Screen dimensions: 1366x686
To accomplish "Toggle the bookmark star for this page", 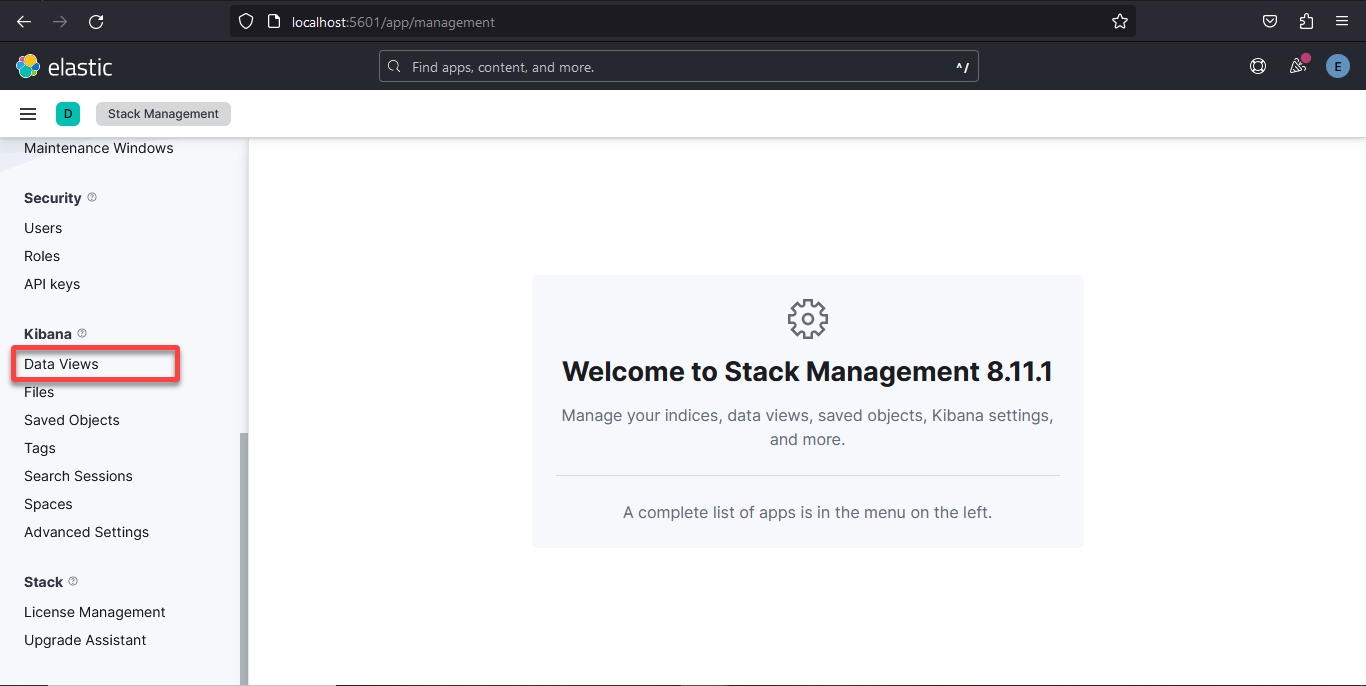I will pyautogui.click(x=1119, y=21).
